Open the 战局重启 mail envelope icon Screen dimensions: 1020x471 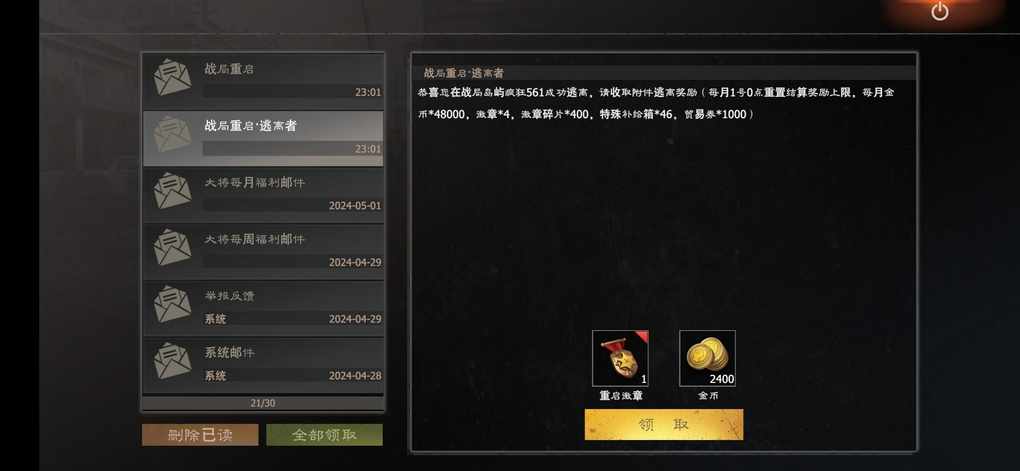click(172, 77)
